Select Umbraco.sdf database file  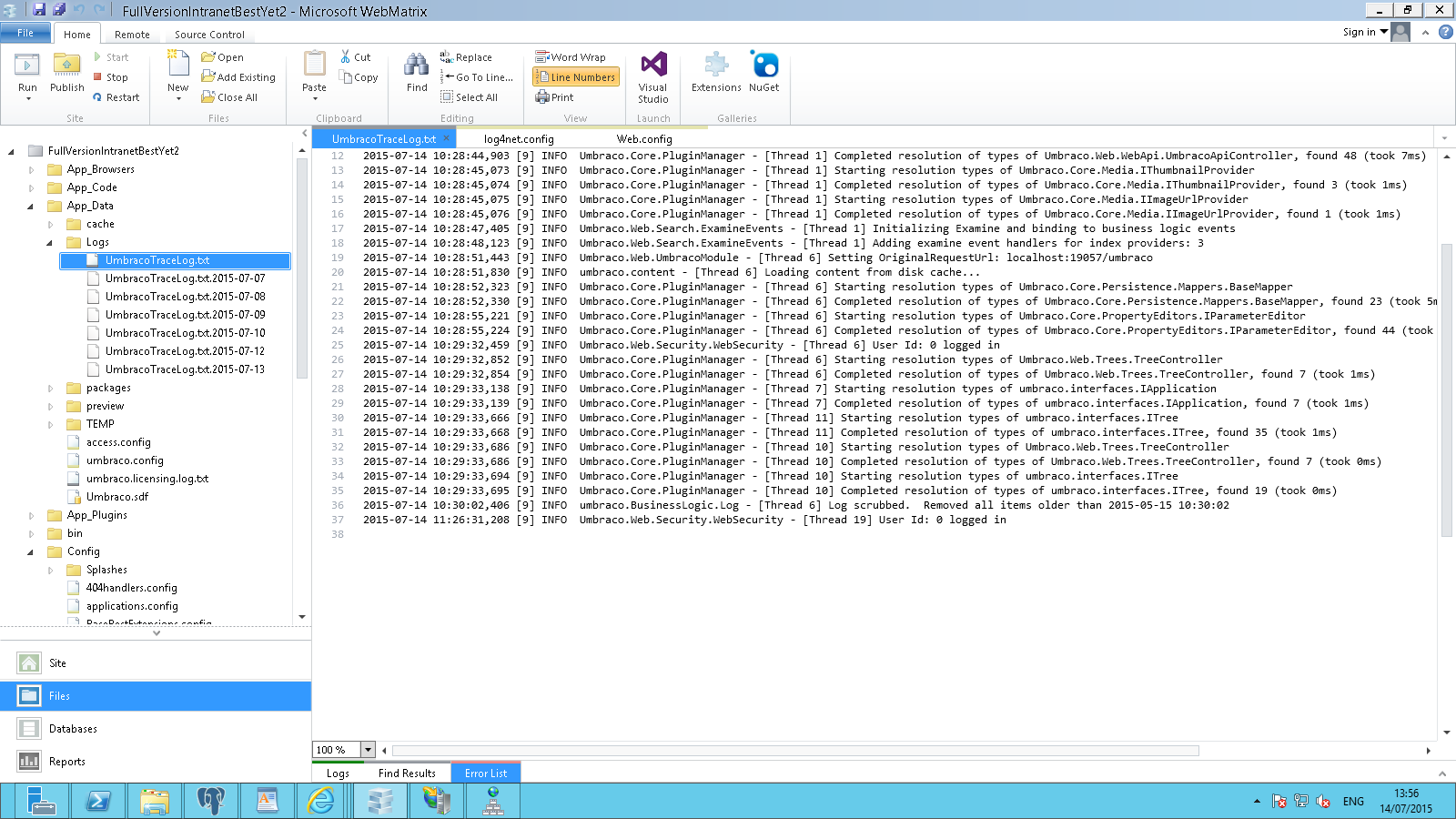coord(116,497)
